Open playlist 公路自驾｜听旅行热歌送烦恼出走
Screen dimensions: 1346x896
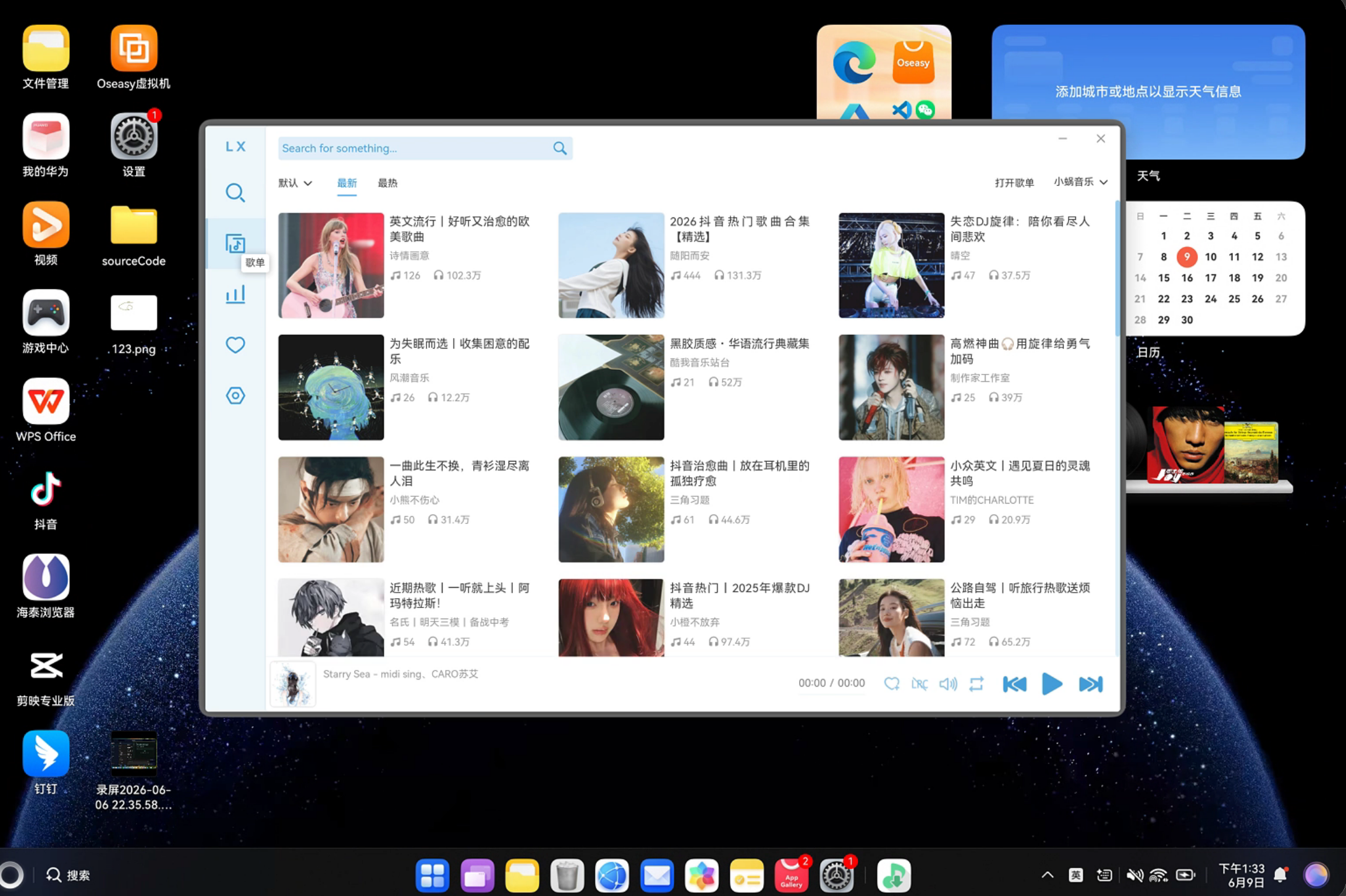1020,595
